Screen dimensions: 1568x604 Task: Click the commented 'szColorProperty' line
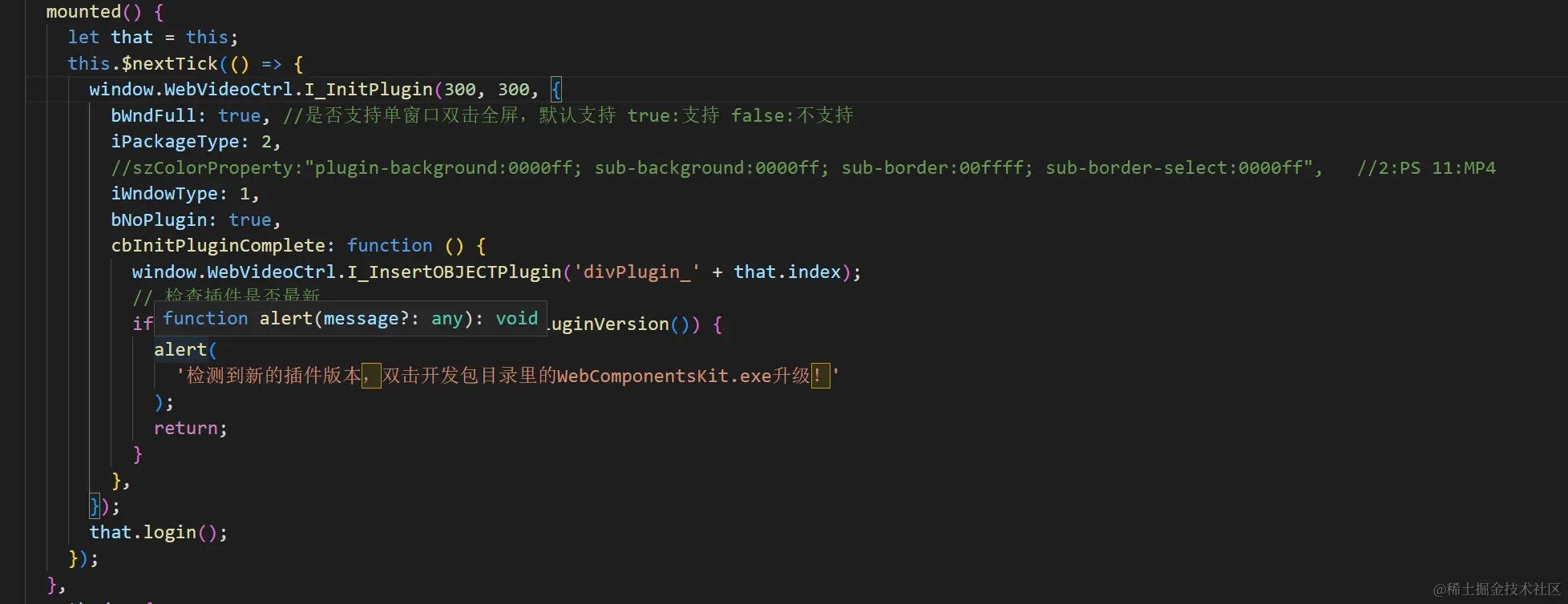717,168
